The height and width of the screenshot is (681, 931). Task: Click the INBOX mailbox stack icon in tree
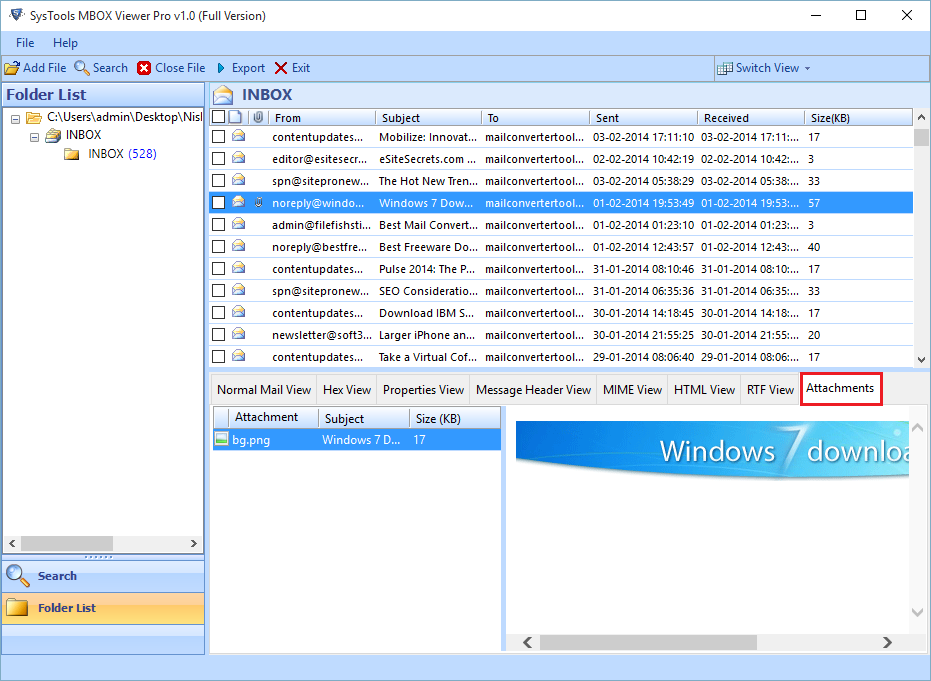pos(53,135)
